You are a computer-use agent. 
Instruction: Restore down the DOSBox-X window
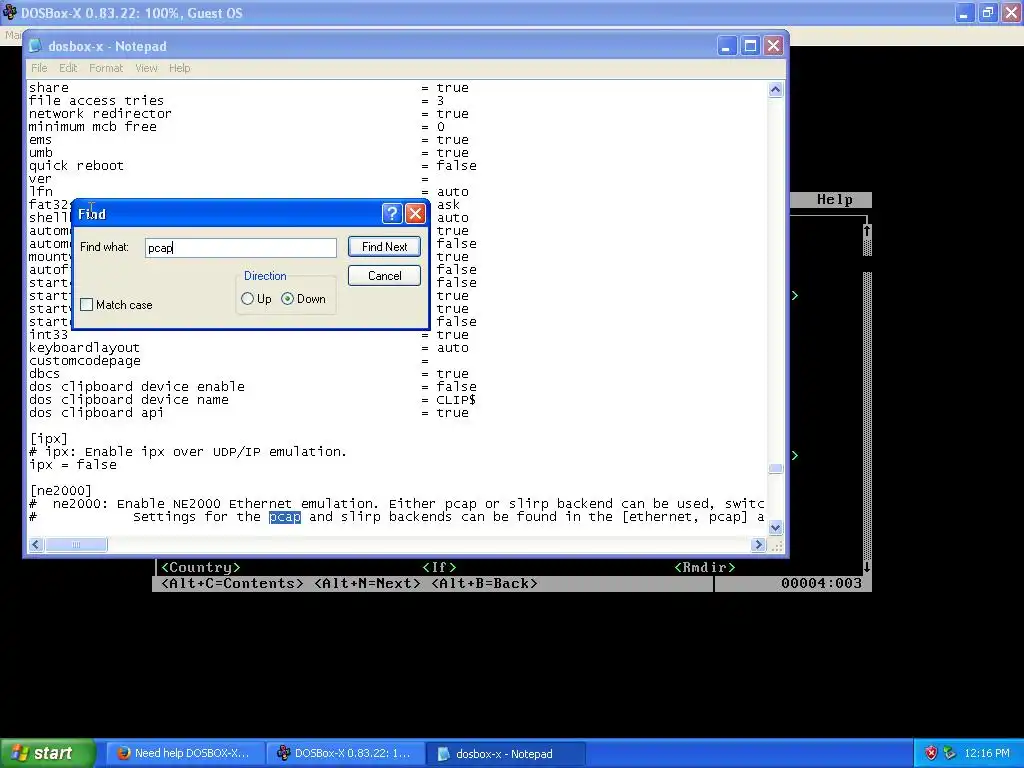987,12
